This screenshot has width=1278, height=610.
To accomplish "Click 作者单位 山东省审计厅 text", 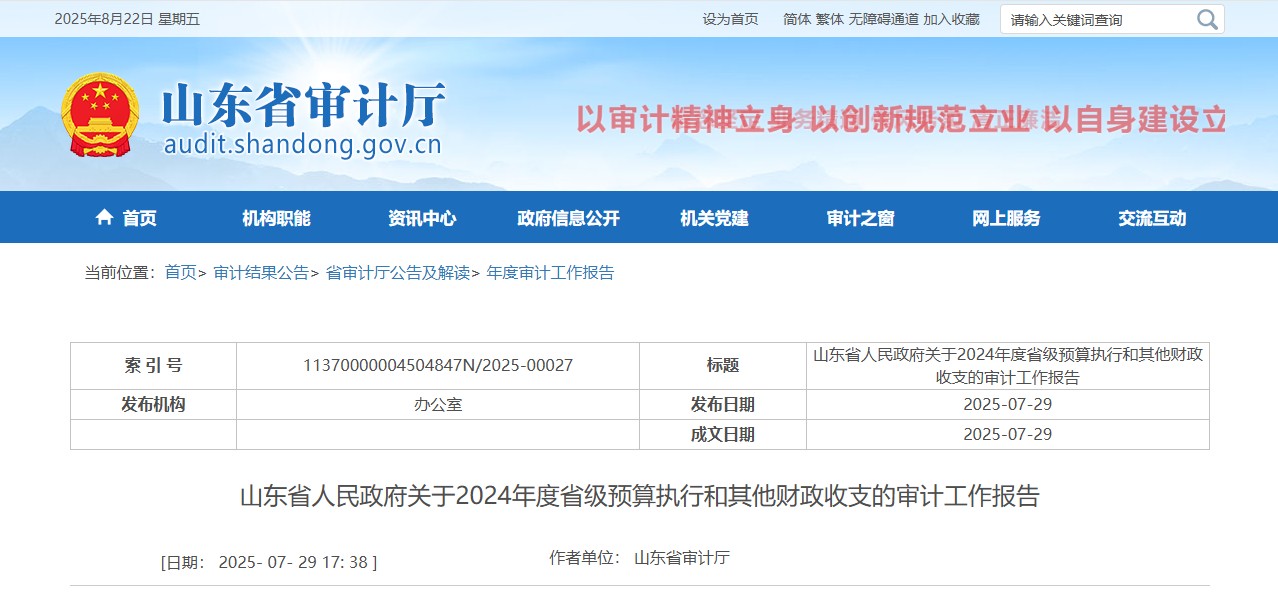I will [639, 558].
